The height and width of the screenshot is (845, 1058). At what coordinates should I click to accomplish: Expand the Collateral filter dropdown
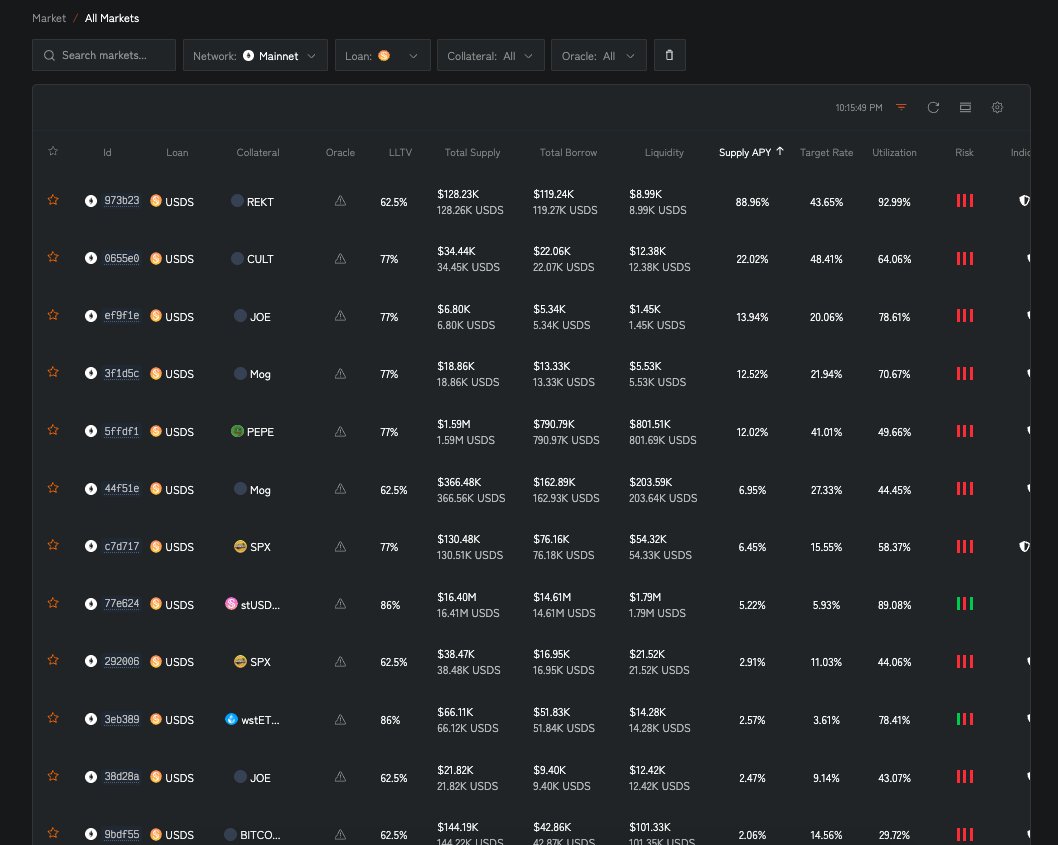(x=490, y=56)
